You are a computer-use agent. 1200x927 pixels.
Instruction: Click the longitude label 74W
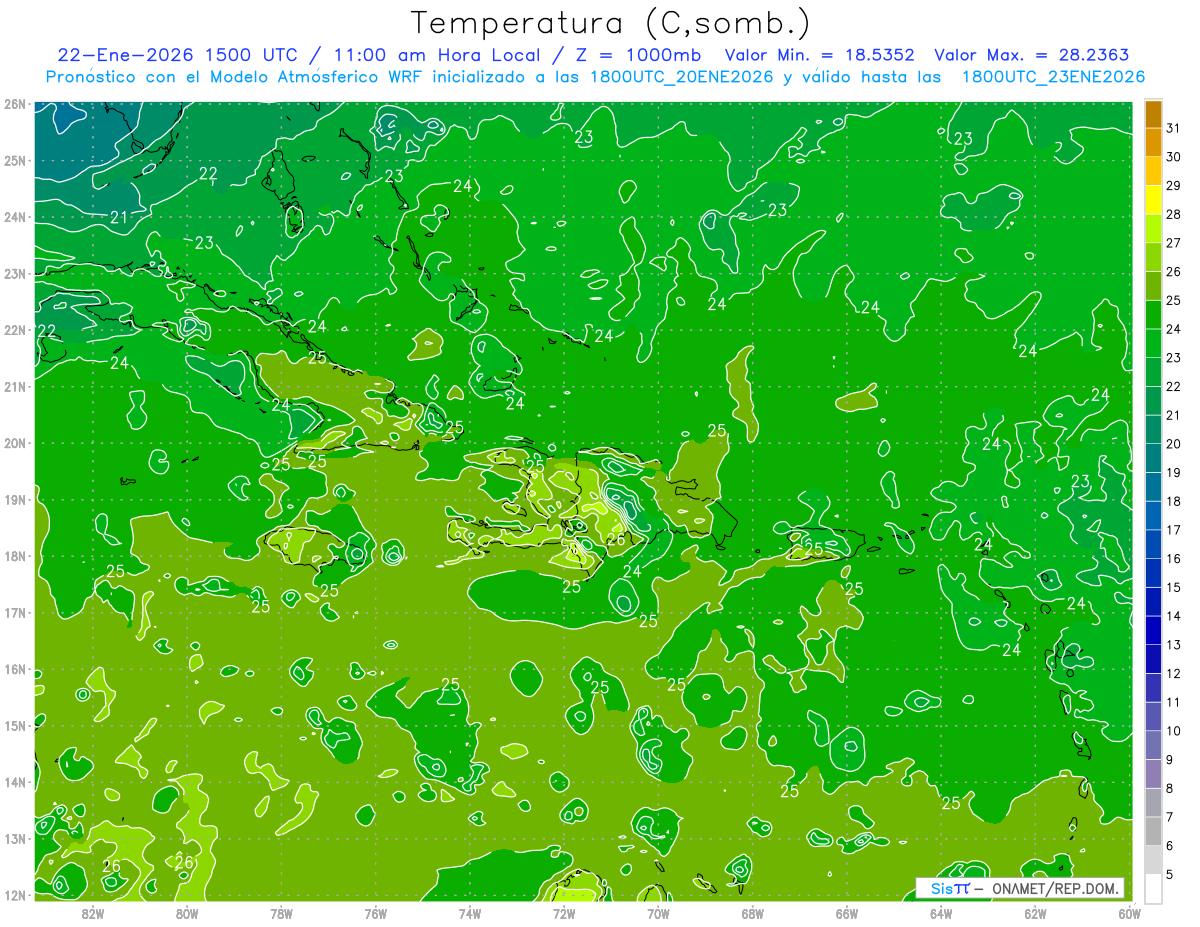469,913
